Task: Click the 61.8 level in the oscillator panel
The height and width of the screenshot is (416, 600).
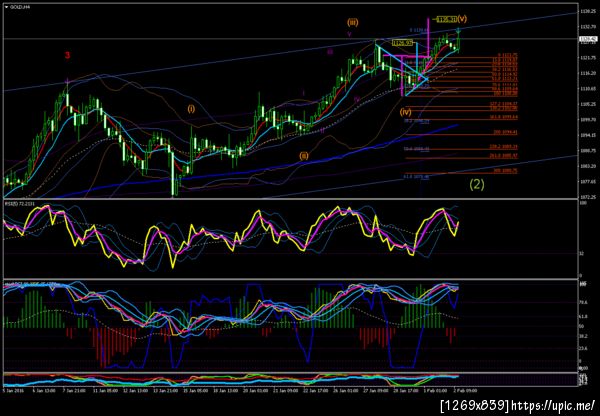Action: point(583,317)
